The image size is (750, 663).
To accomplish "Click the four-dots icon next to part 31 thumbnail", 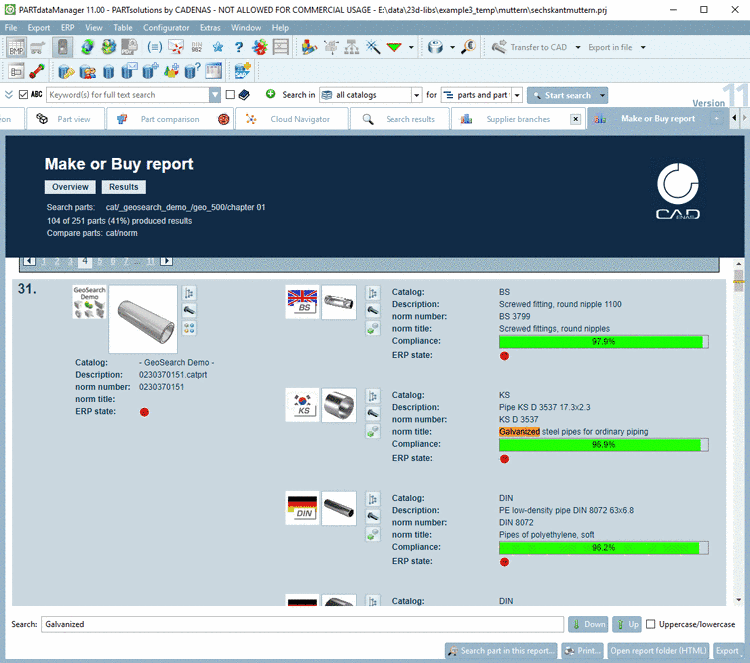I will coord(189,328).
